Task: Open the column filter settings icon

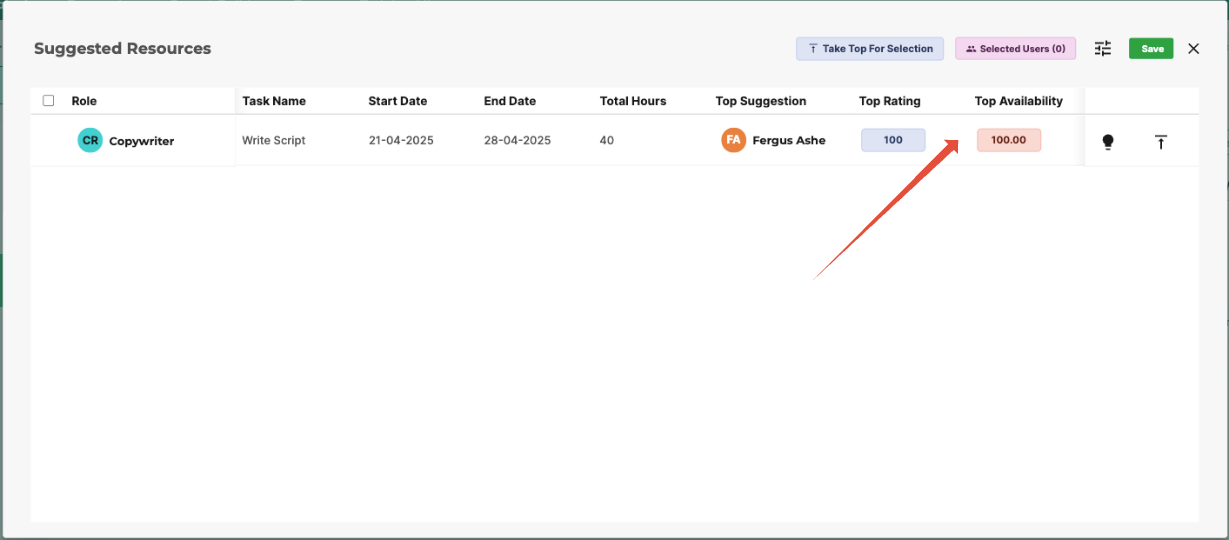Action: (x=1103, y=48)
